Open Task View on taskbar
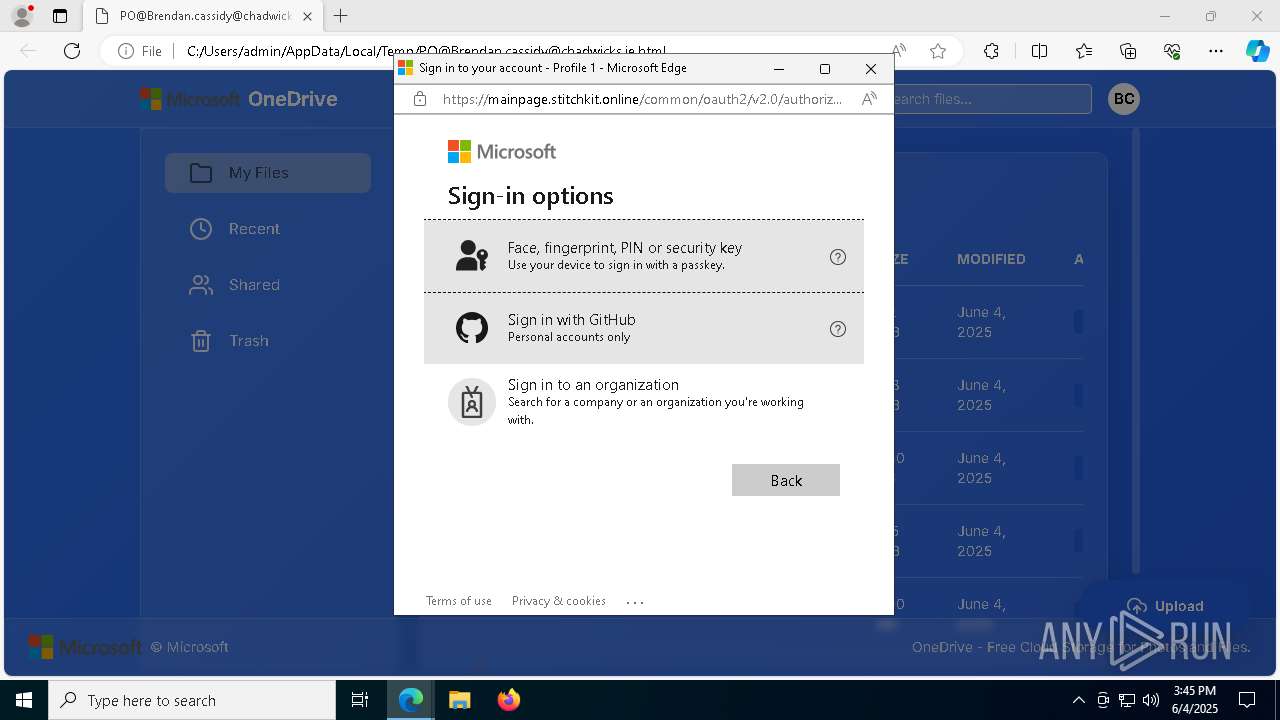Image resolution: width=1280 pixels, height=720 pixels. [360, 700]
